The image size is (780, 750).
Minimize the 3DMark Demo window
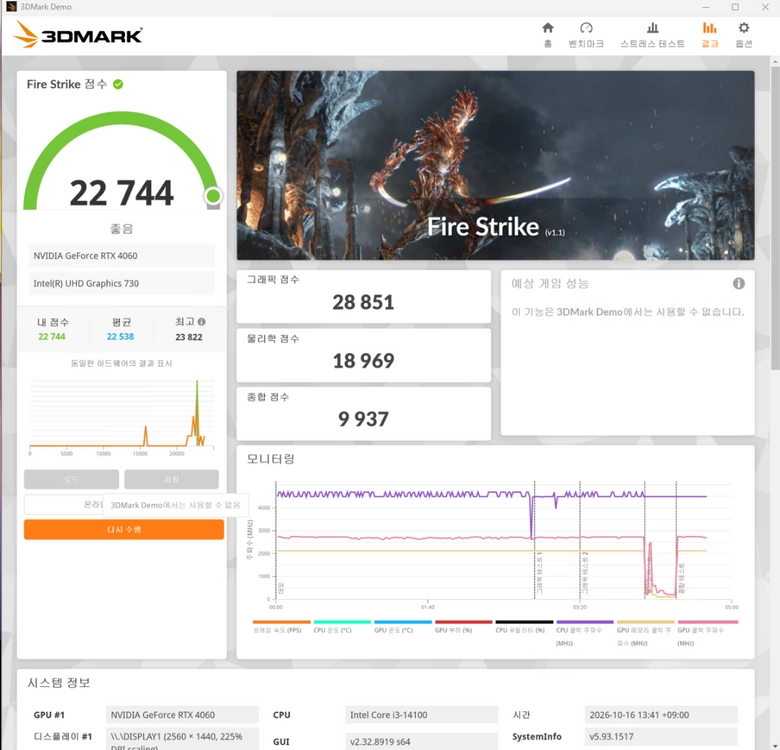[705, 7]
